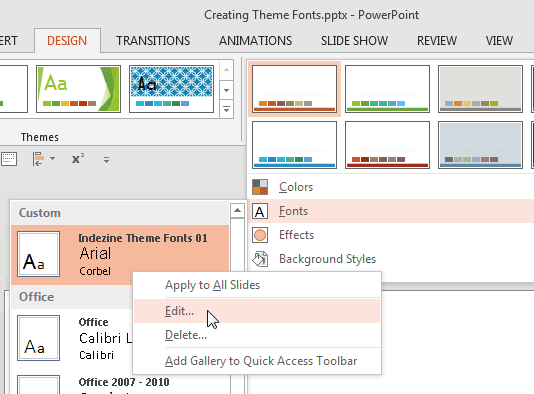Viewport: 534px width, 394px height.
Task: Switch to the ANIMATIONS tab
Action: (255, 41)
